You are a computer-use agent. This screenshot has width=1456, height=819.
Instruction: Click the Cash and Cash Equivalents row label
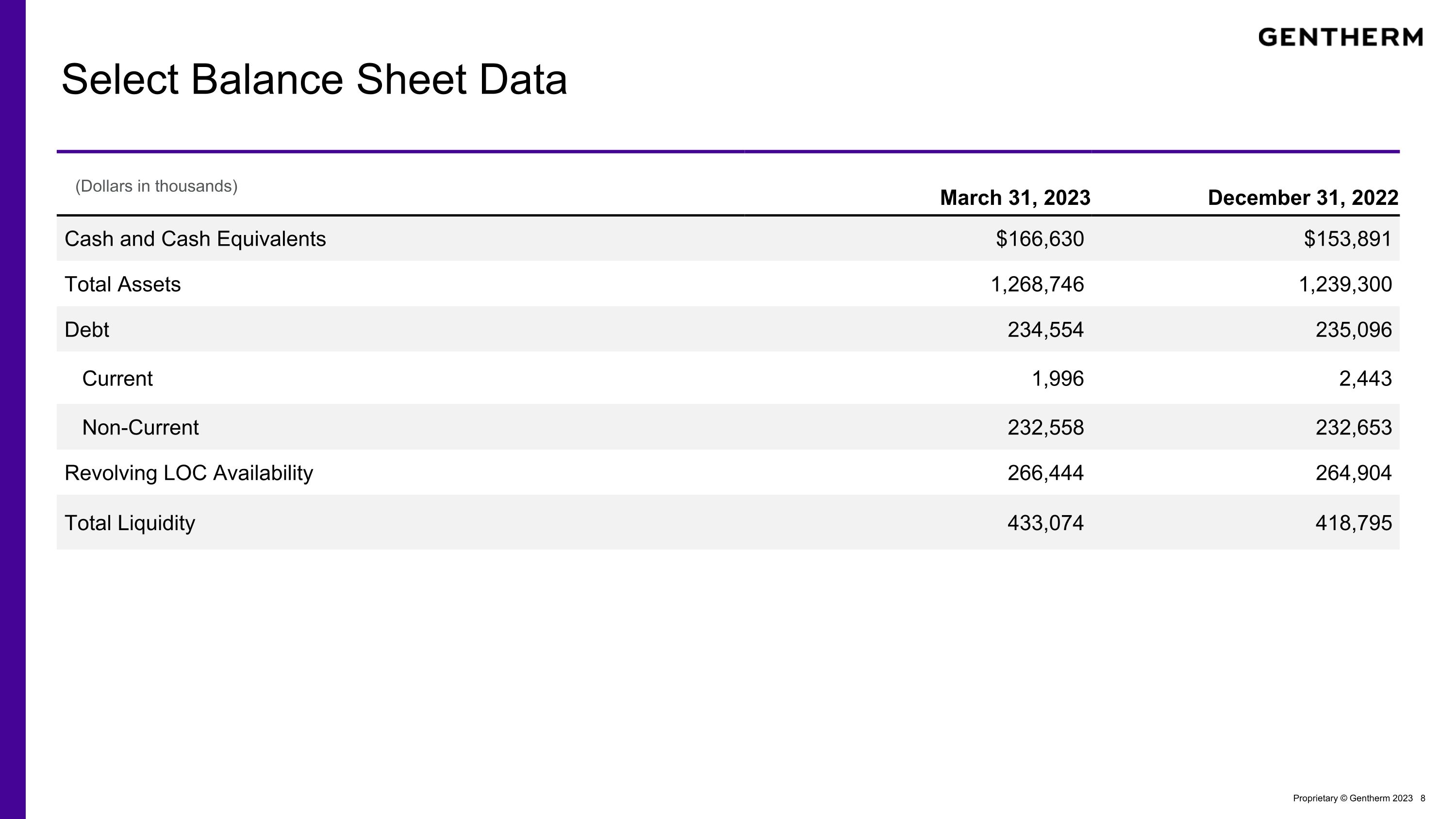click(x=195, y=239)
